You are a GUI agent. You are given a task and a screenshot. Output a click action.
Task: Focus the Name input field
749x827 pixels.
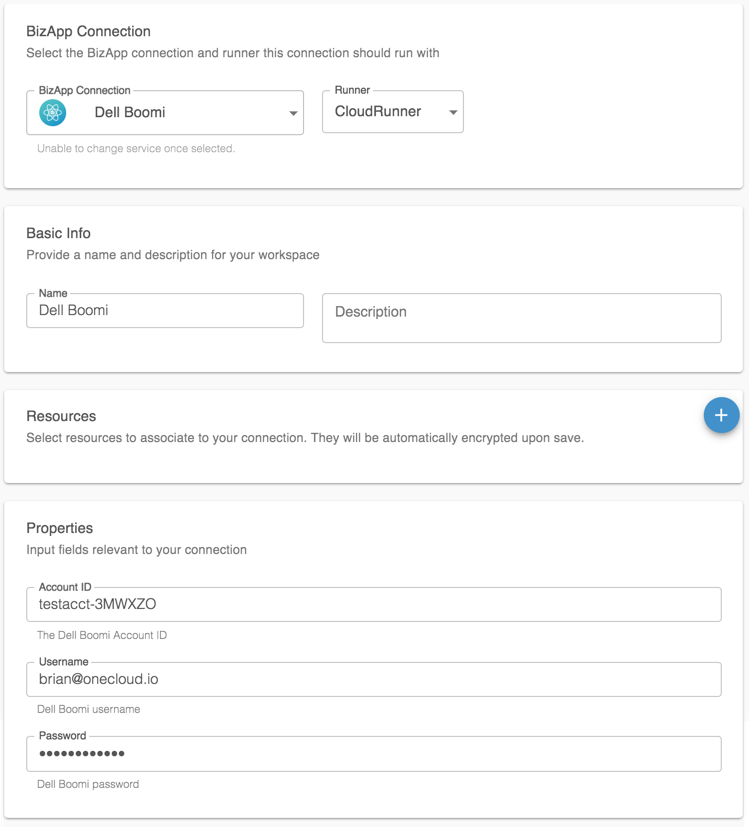coord(165,311)
